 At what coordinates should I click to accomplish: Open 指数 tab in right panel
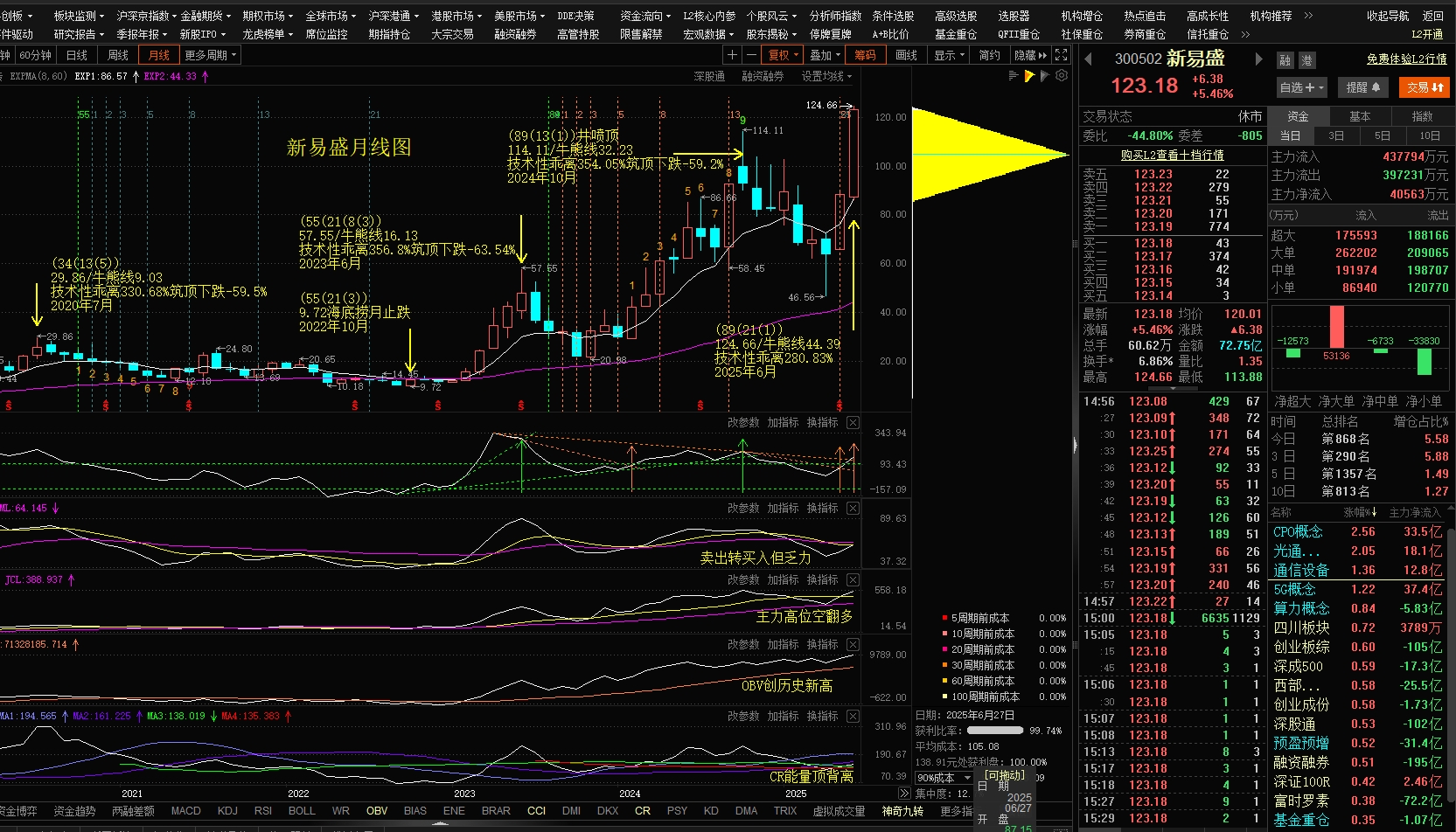point(1422,116)
